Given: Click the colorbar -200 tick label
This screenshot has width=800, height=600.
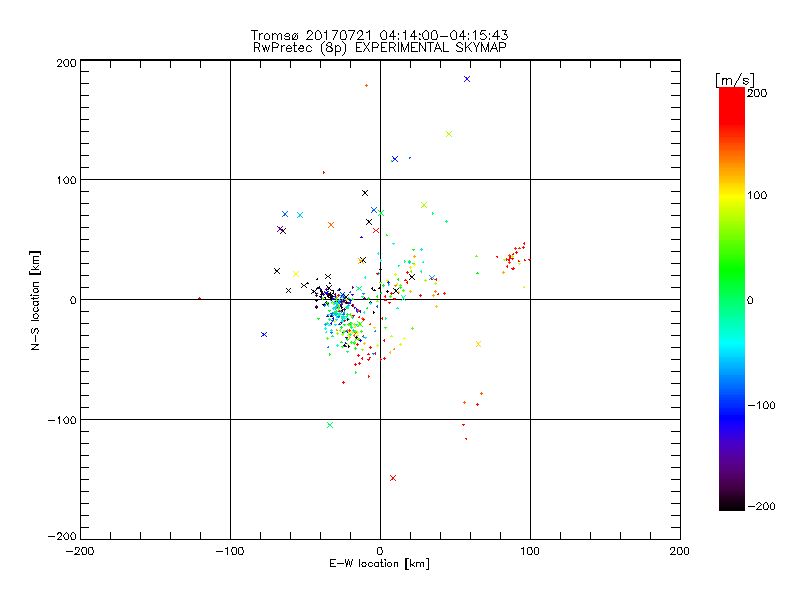Looking at the screenshot, I should click(761, 507).
